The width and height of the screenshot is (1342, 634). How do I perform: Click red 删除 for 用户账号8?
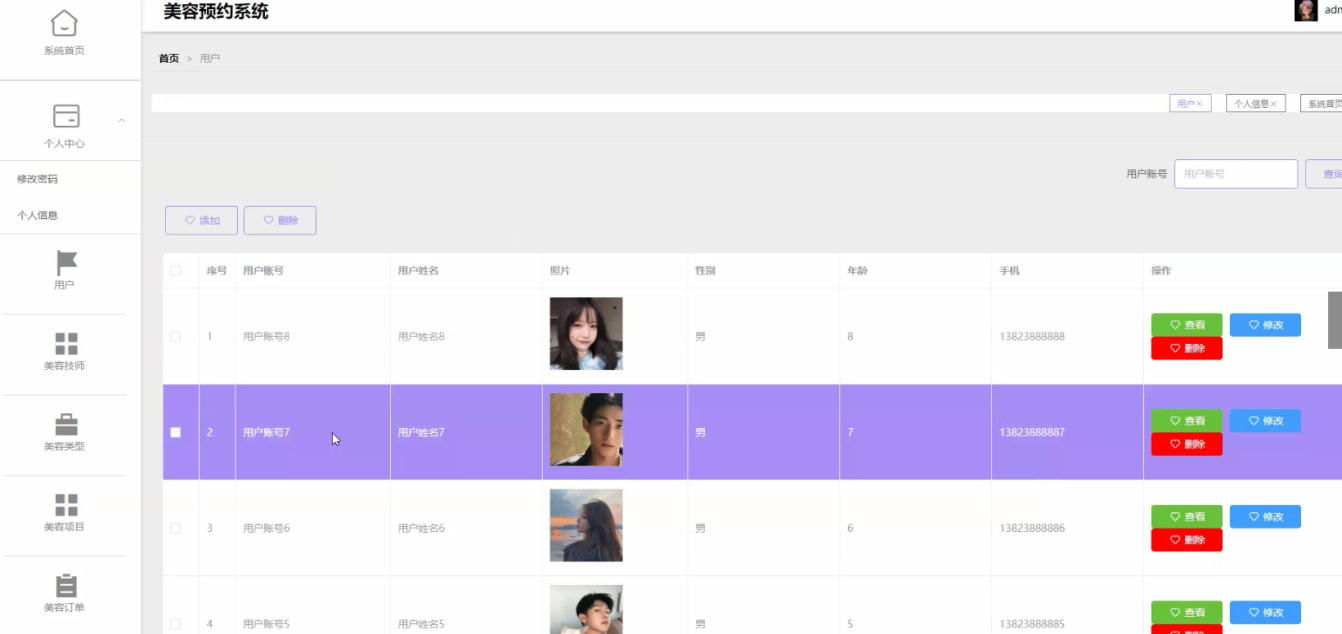(1187, 348)
